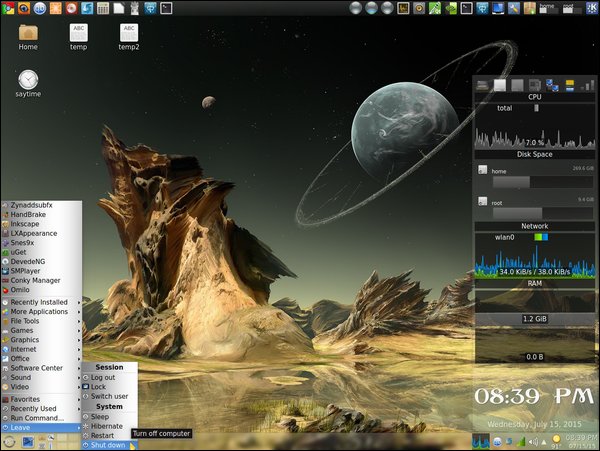Screen dimensions: 600x451
Task: Open the NVIDIA settings icon
Action: [x=451, y=8]
